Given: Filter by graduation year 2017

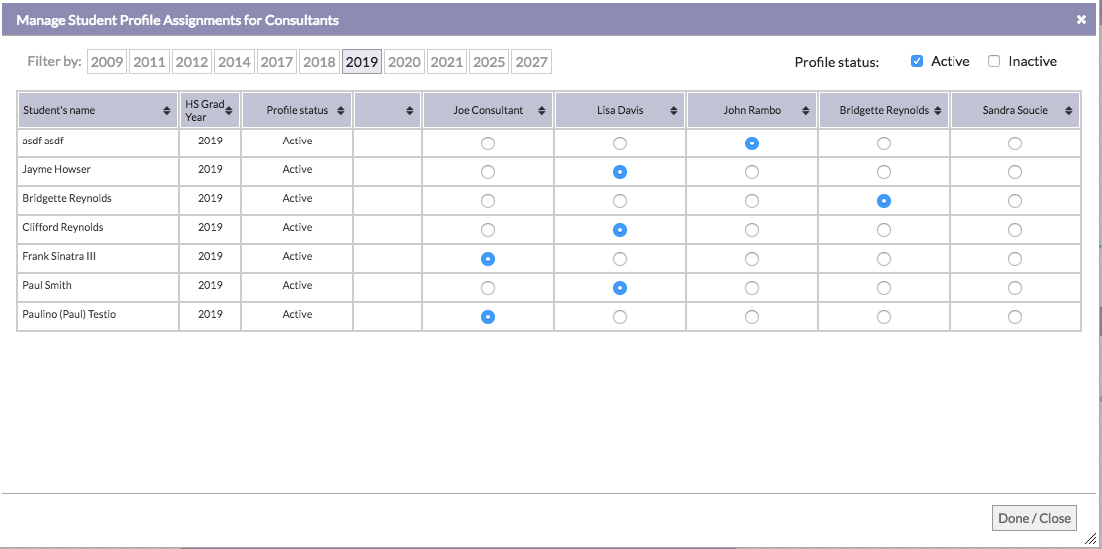Looking at the screenshot, I should click(277, 62).
